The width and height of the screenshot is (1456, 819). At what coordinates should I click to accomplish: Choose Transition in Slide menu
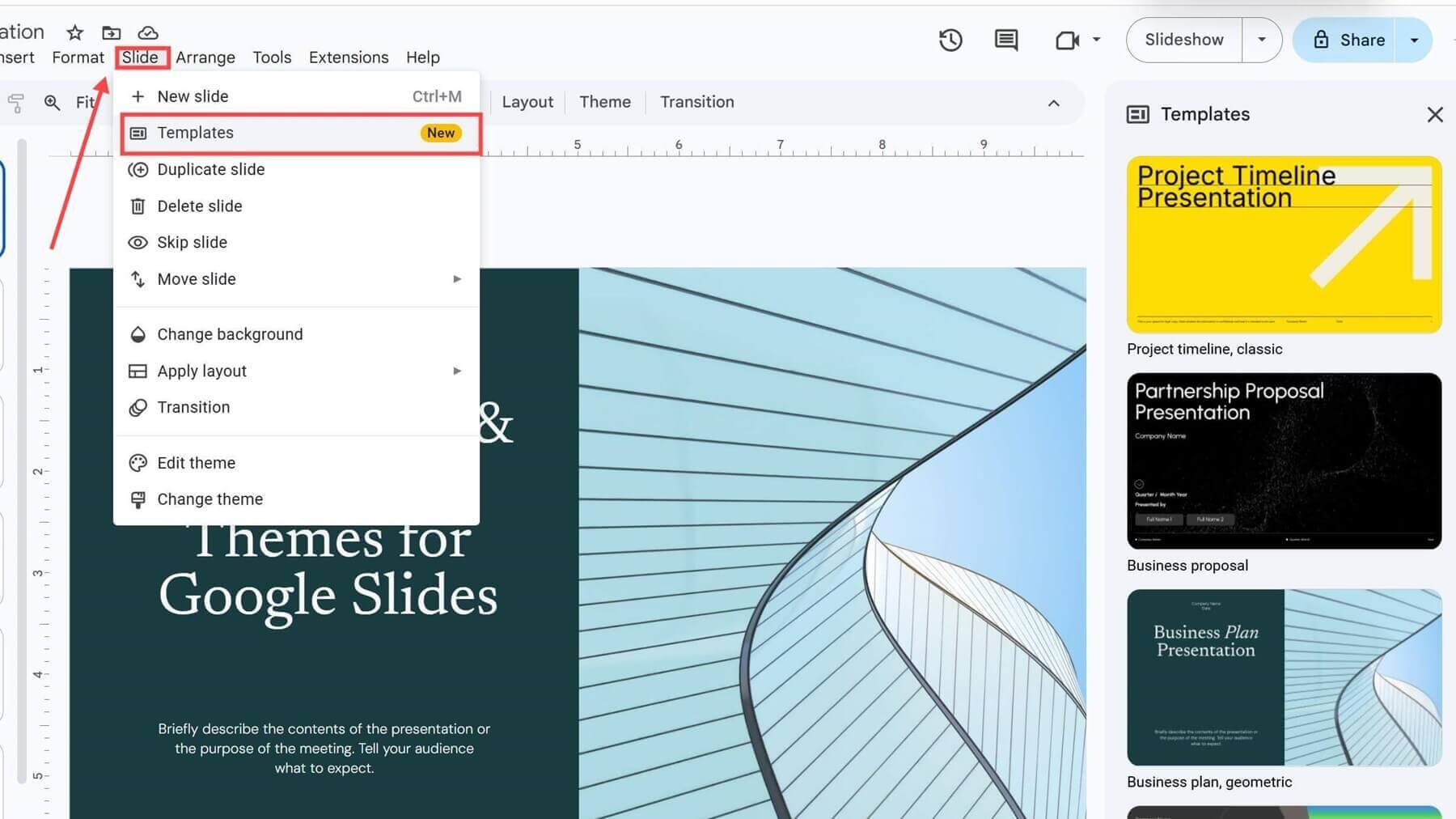296,407
